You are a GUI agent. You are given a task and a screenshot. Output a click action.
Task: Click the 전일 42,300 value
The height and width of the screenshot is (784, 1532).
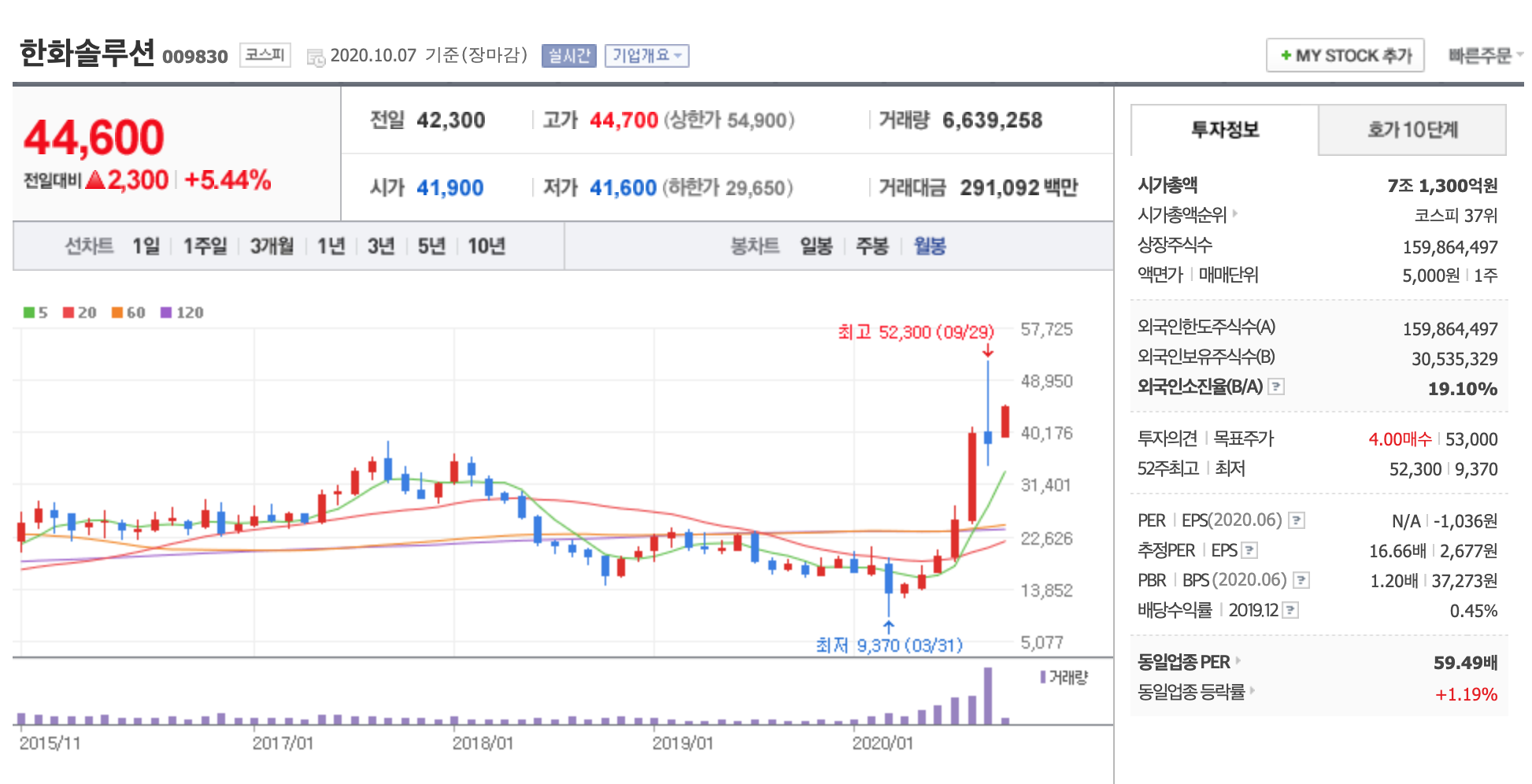450,120
